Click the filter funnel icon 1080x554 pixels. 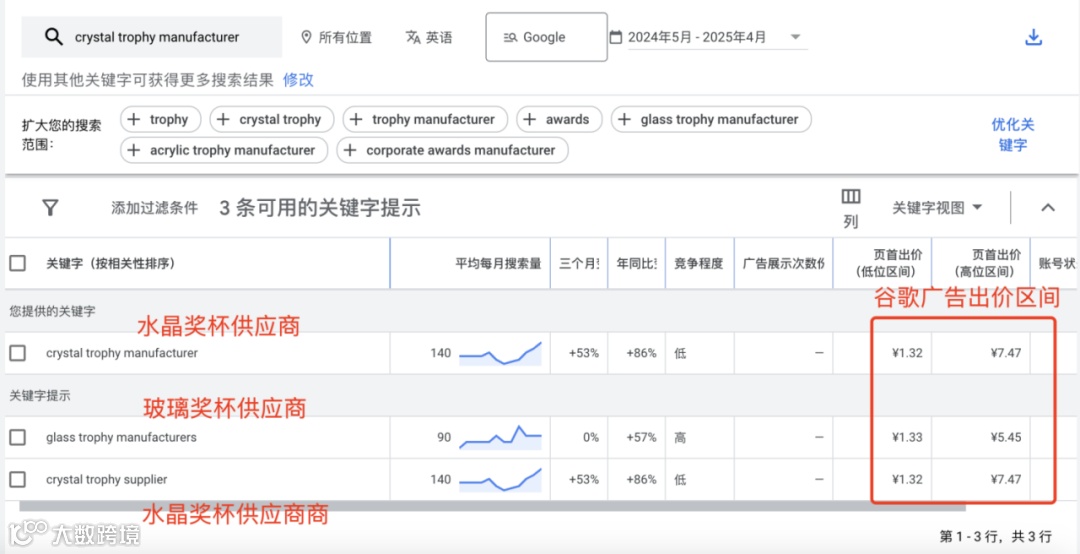click(50, 207)
